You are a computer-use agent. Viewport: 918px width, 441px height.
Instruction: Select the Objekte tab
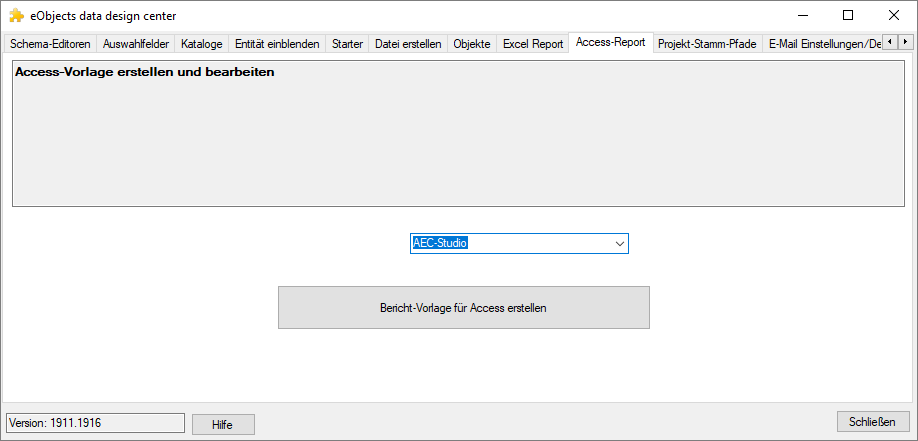click(x=472, y=44)
